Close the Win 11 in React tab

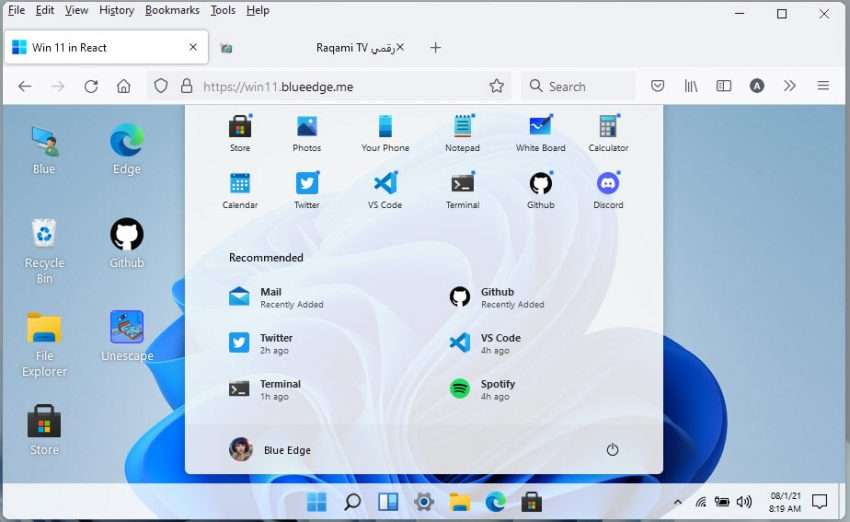[193, 47]
